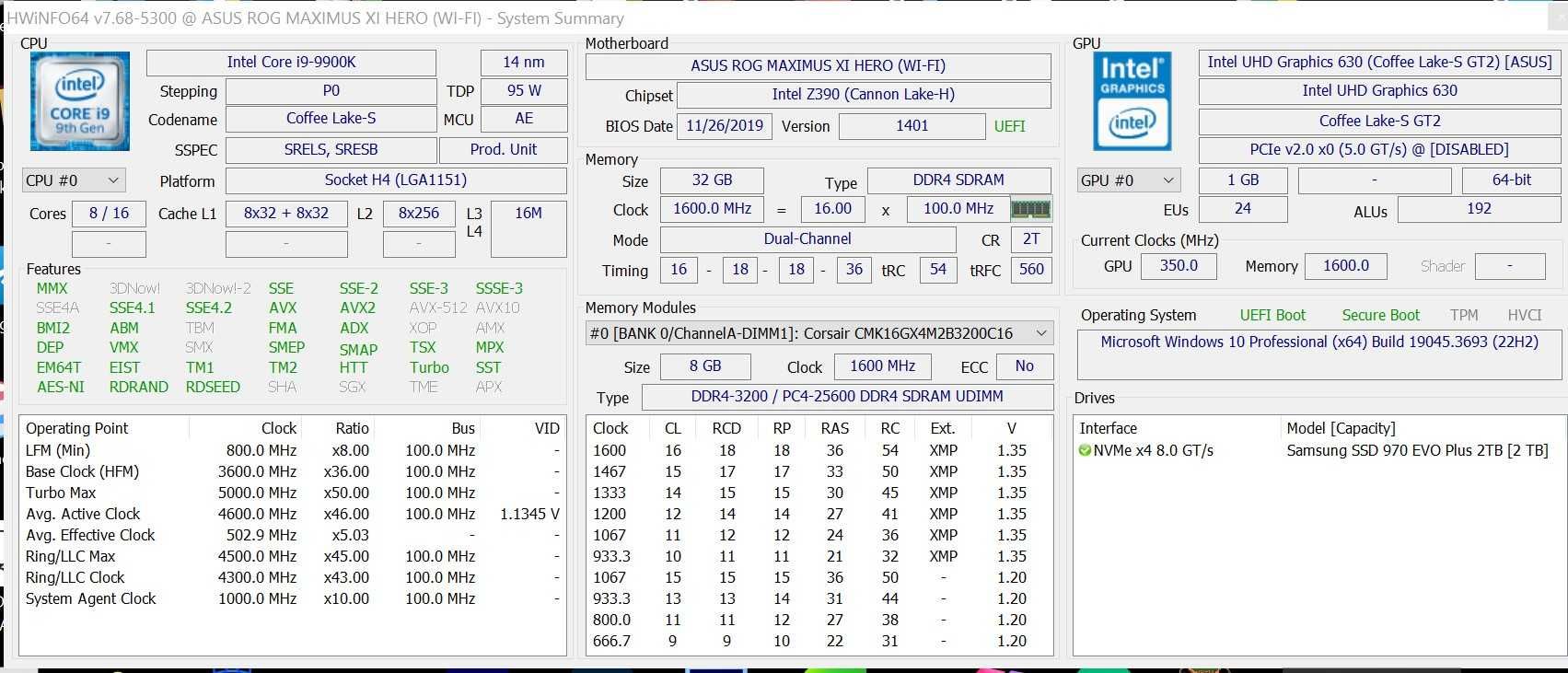Click the Base Clock (HFM) row

[293, 472]
